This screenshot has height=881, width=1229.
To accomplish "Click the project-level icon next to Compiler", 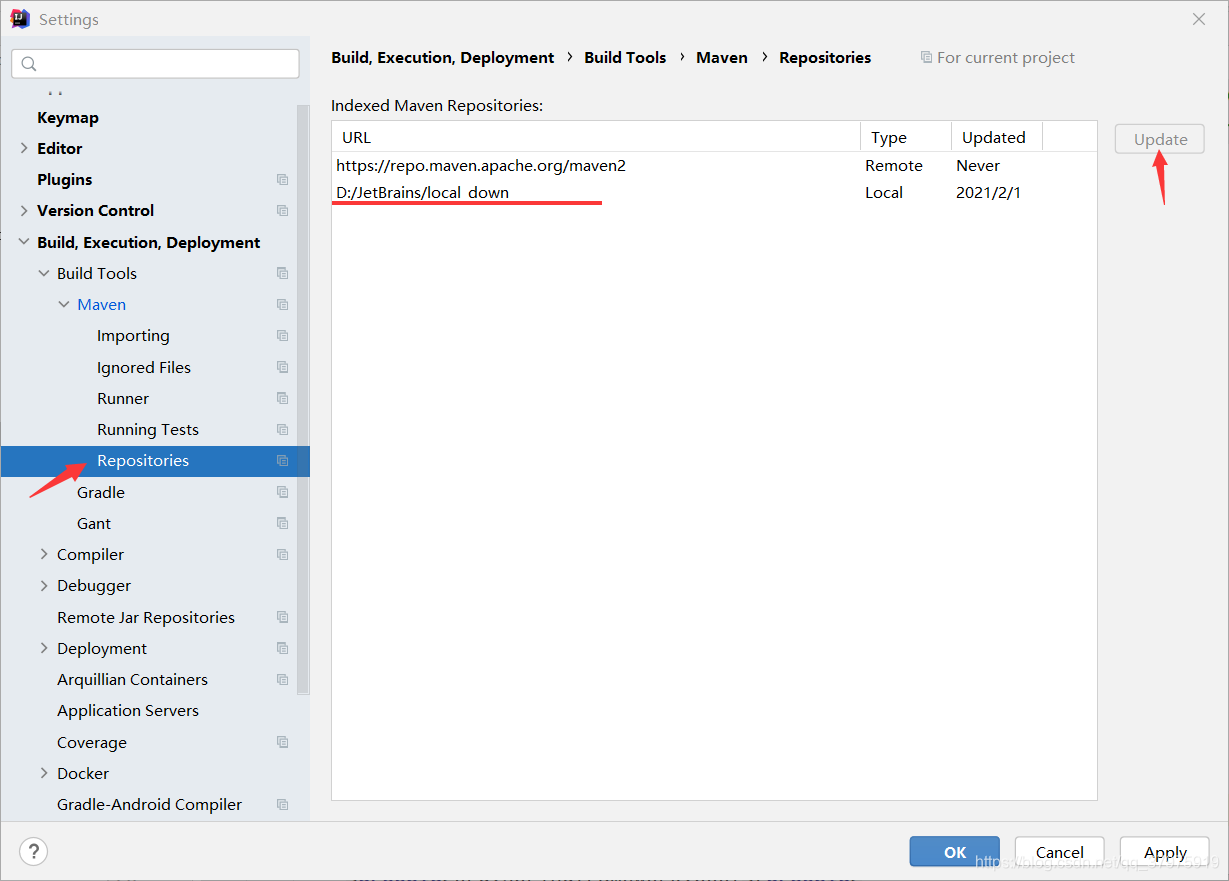I will point(282,555).
